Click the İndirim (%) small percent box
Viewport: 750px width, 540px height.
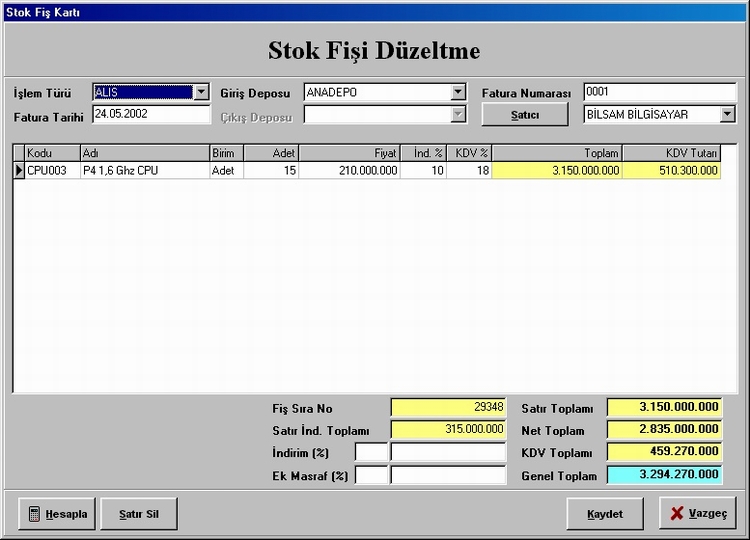pyautogui.click(x=371, y=453)
